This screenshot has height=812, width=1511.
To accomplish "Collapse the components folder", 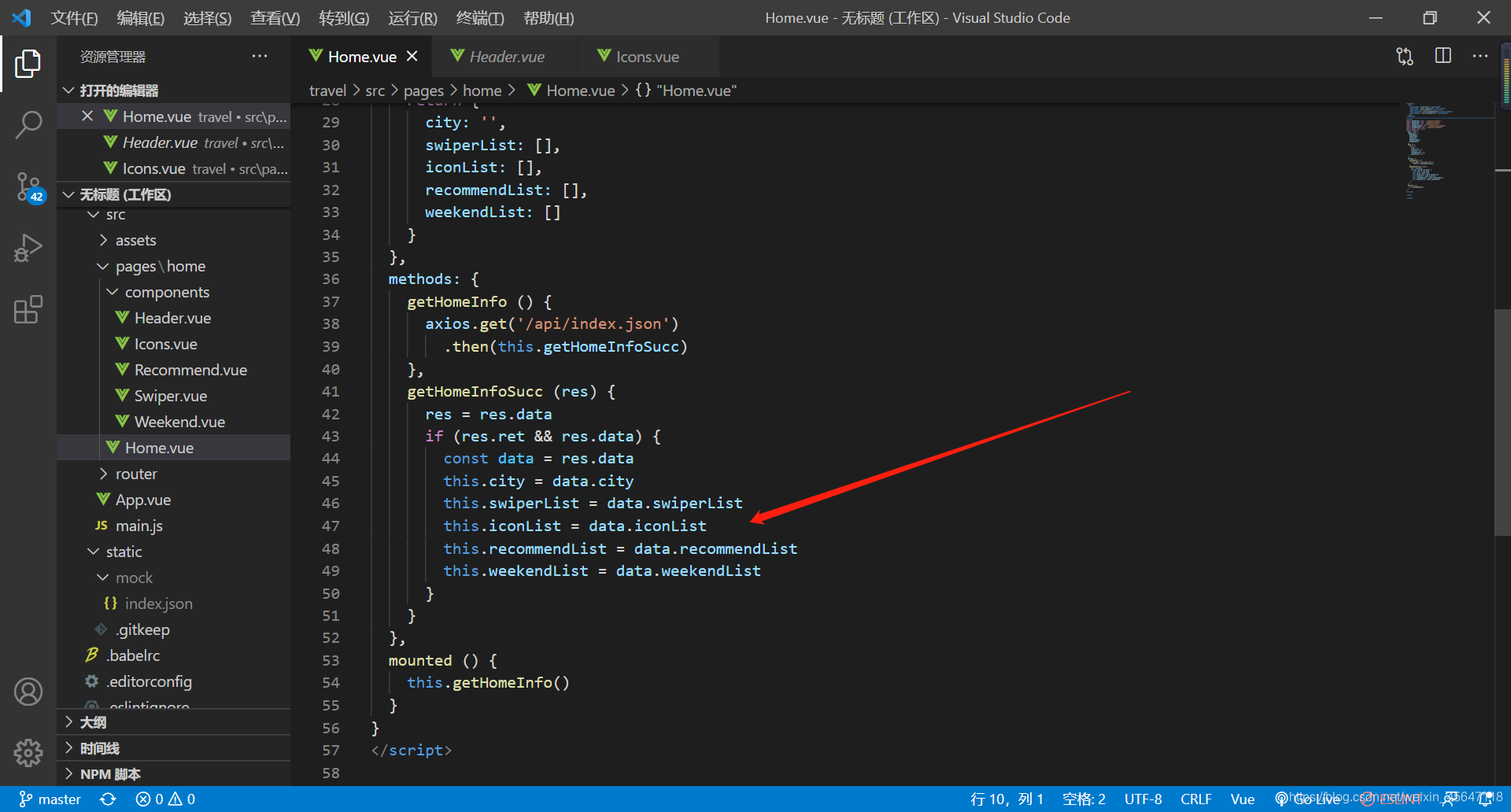I will click(x=173, y=292).
